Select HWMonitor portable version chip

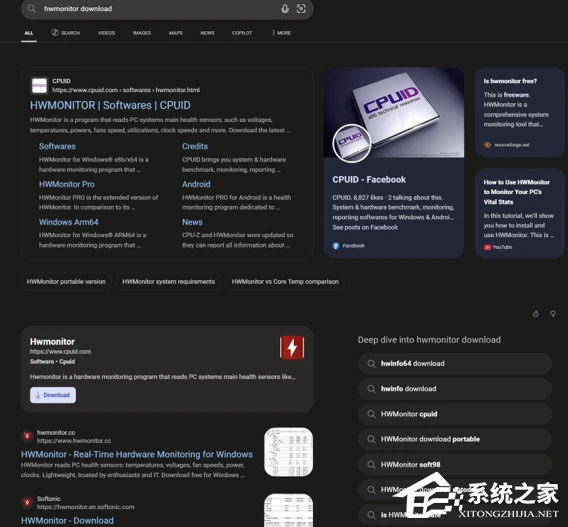66,282
